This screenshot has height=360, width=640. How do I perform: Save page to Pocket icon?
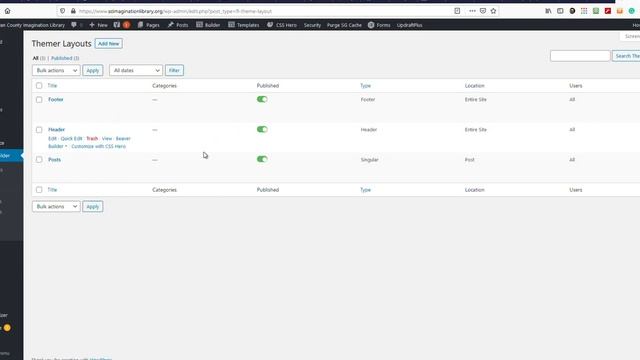coord(483,11)
